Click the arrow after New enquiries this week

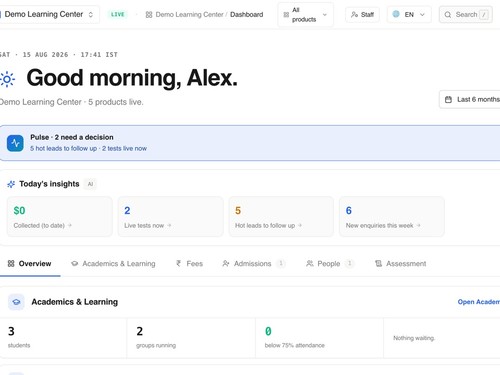pyautogui.click(x=418, y=226)
